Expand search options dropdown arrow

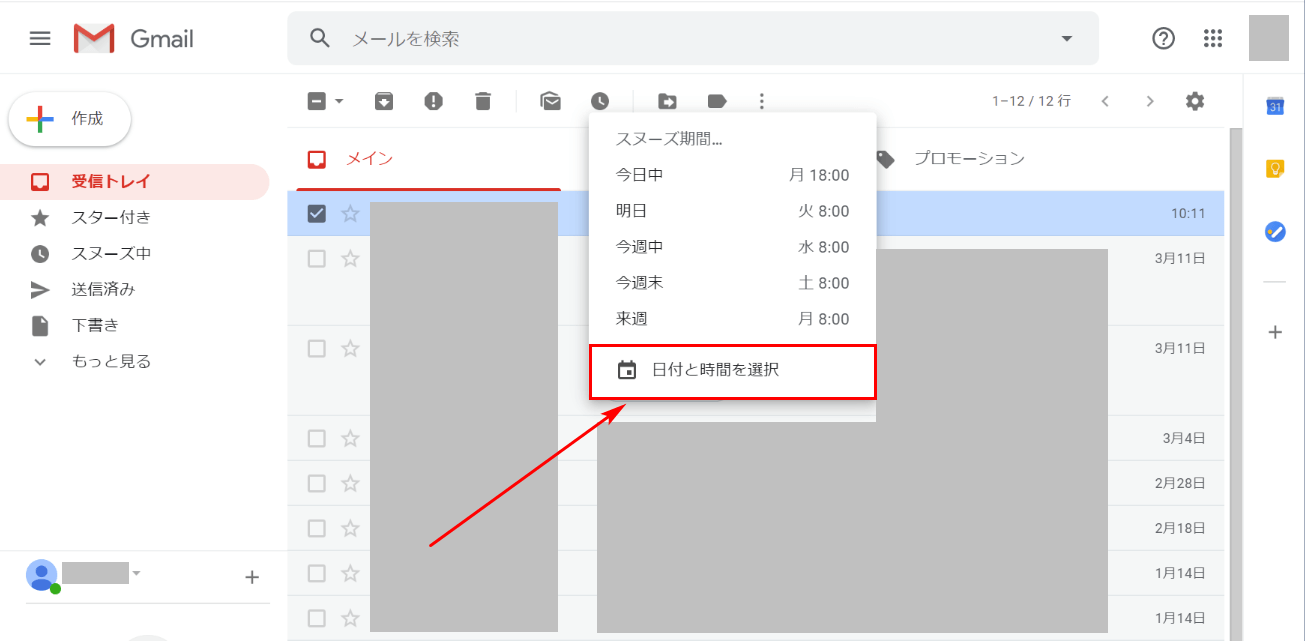click(1066, 38)
